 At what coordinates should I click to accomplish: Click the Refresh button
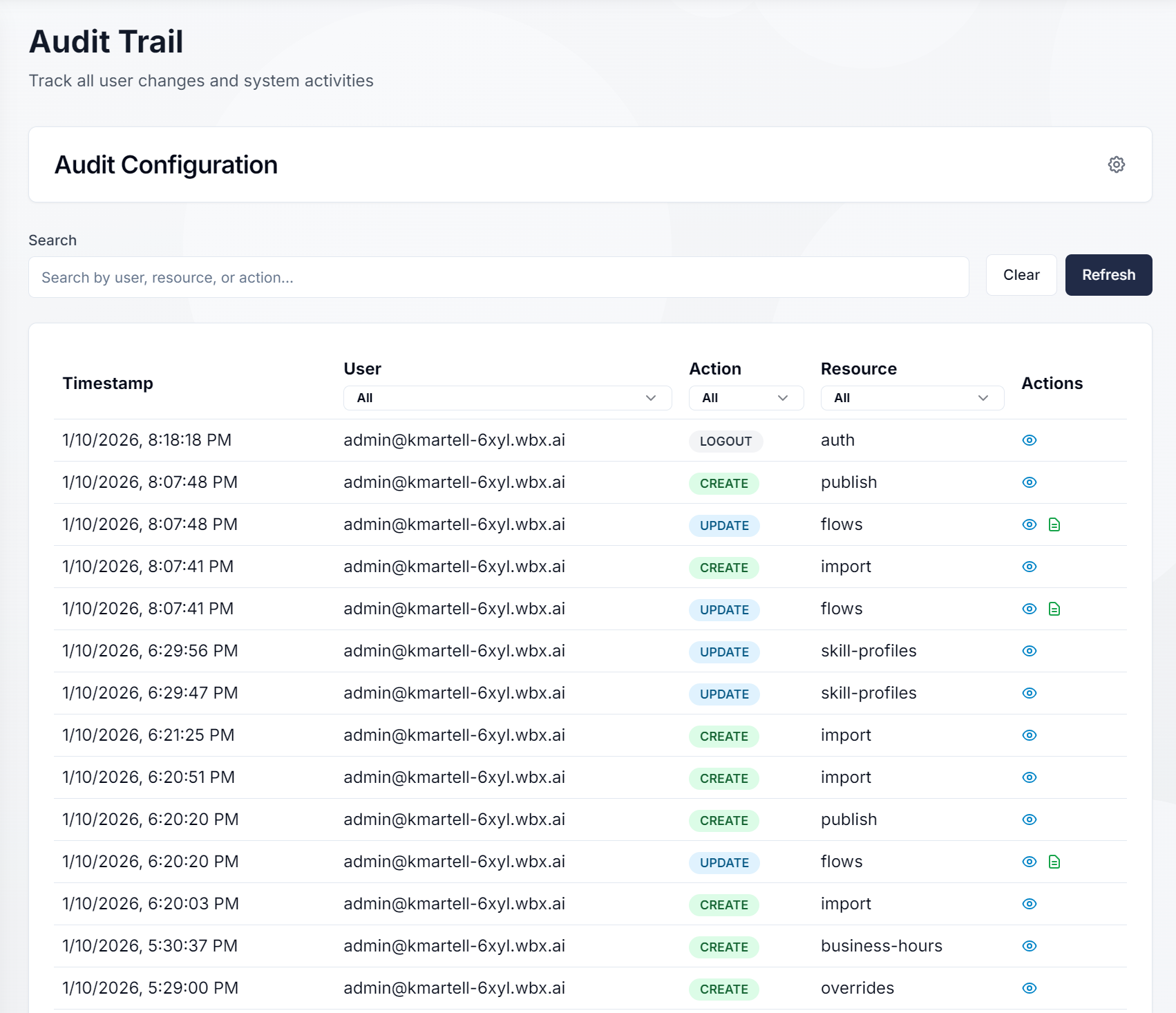[1108, 274]
